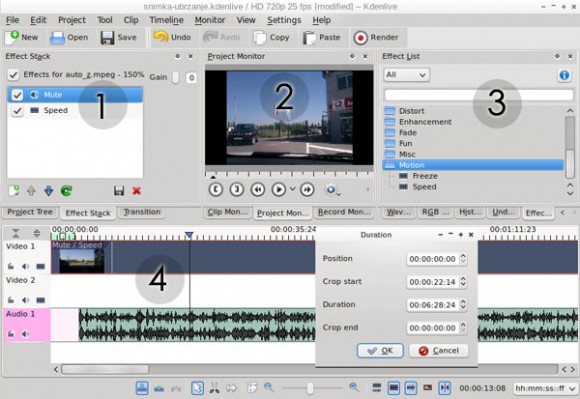580x399 pixels.
Task: Hide video on the Video 1 track
Action: point(40,266)
